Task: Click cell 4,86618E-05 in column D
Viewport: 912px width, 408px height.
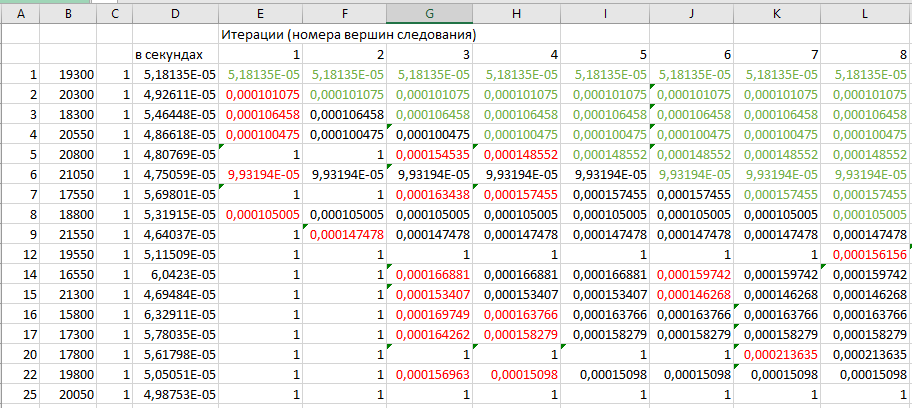Action: coord(176,134)
